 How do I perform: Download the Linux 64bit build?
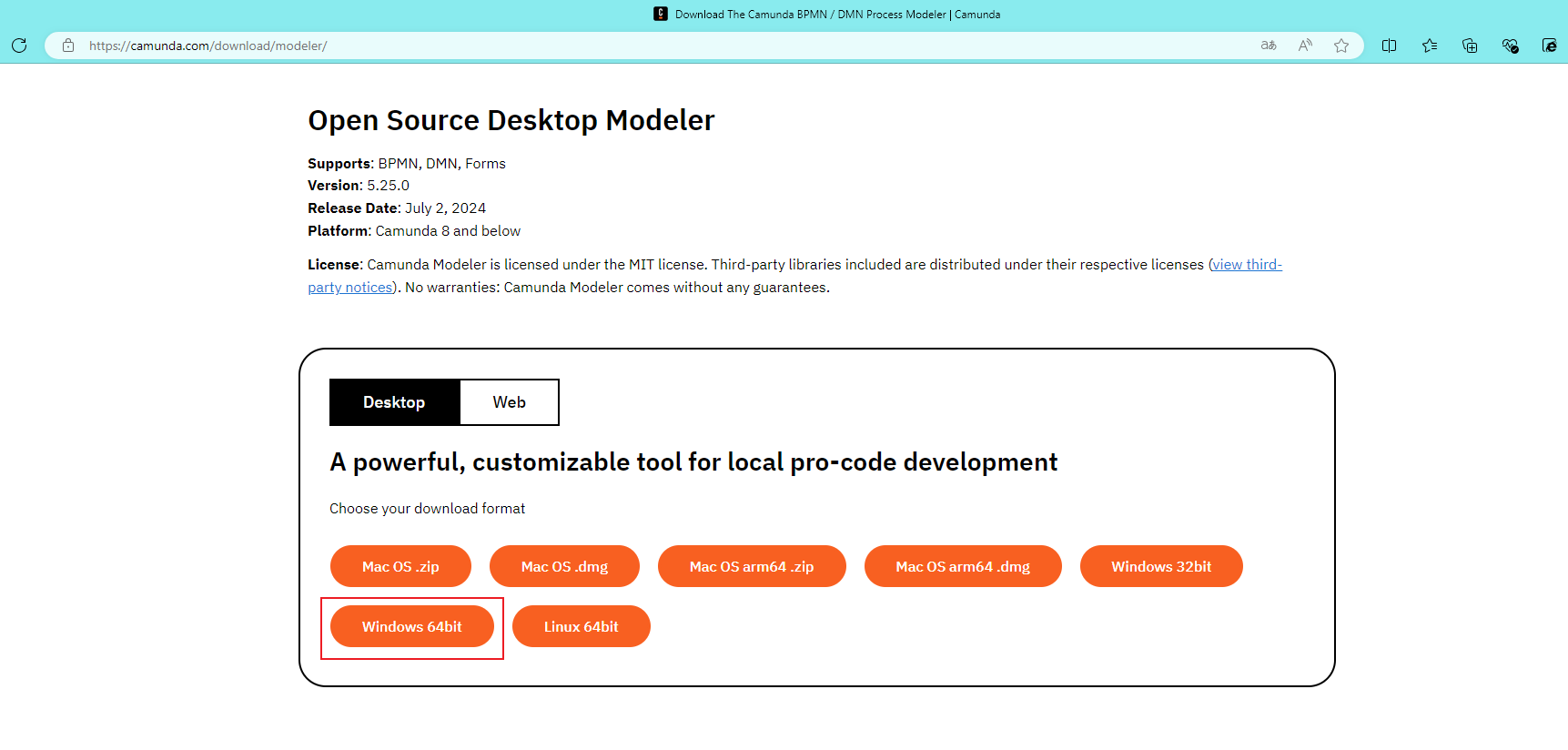(x=582, y=626)
